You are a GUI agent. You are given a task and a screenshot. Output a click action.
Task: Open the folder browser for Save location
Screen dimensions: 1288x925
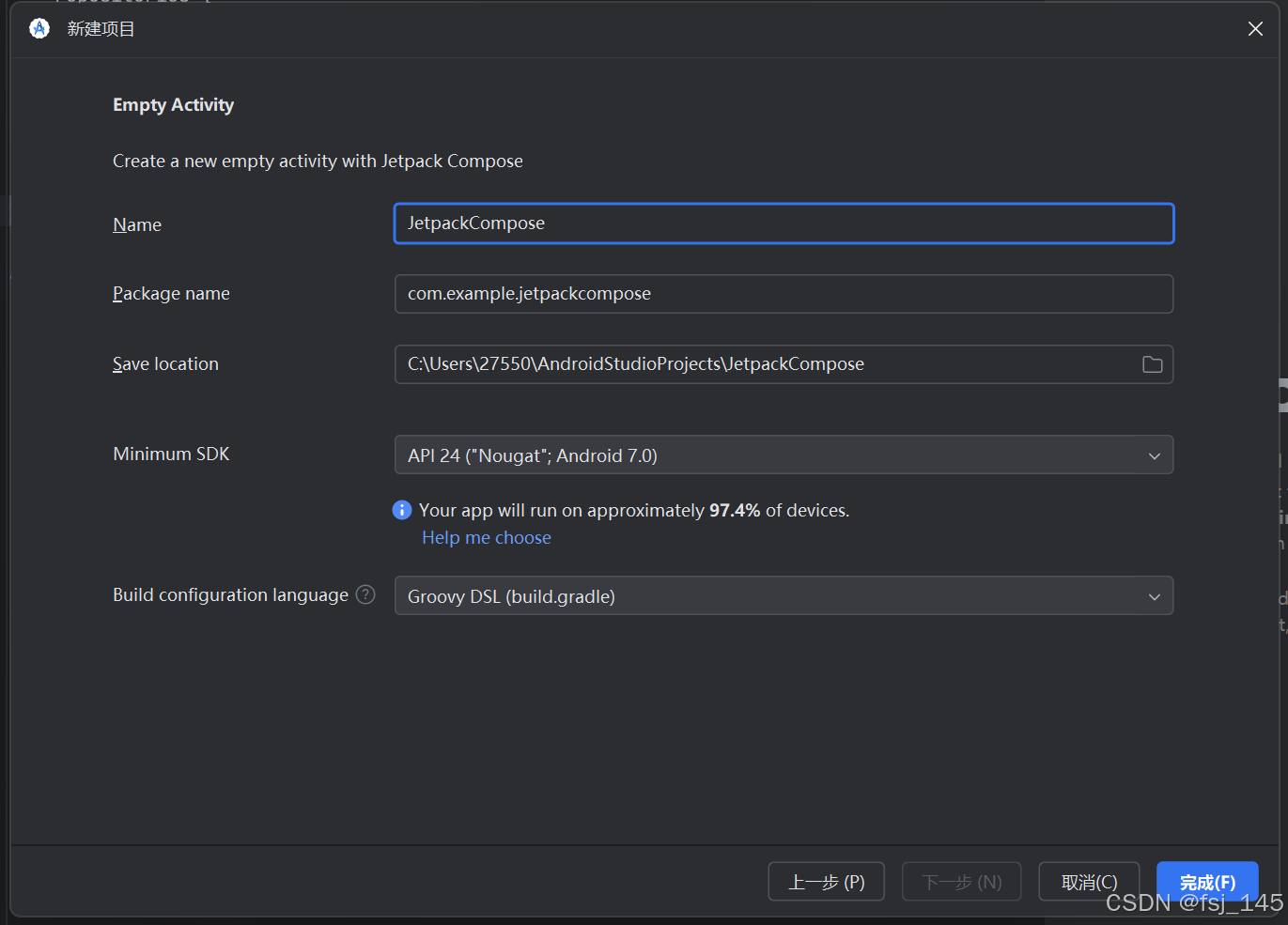[x=1152, y=364]
